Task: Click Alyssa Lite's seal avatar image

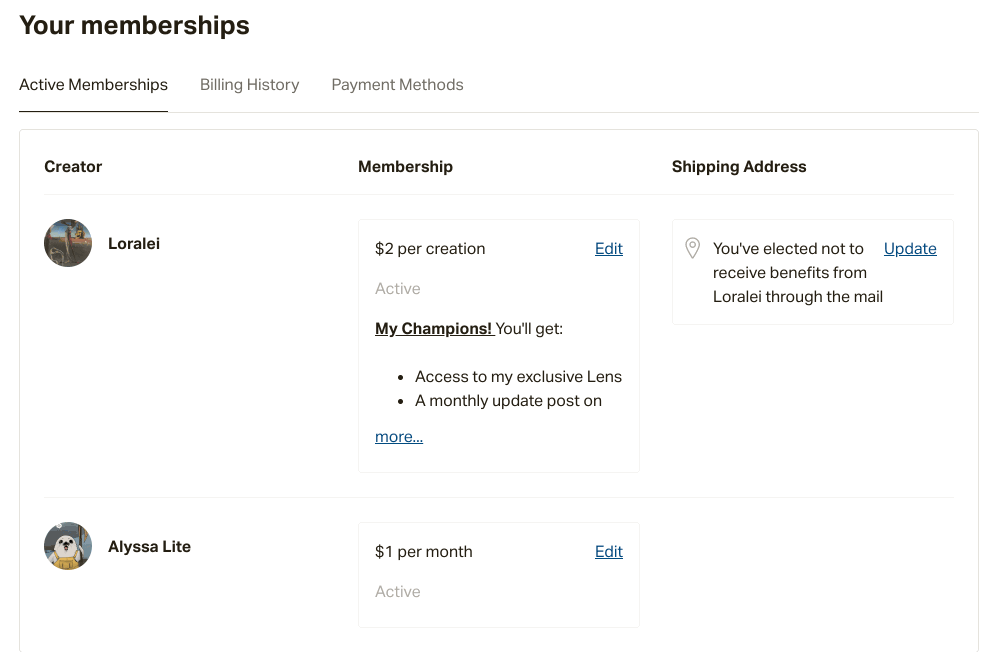Action: click(x=68, y=546)
